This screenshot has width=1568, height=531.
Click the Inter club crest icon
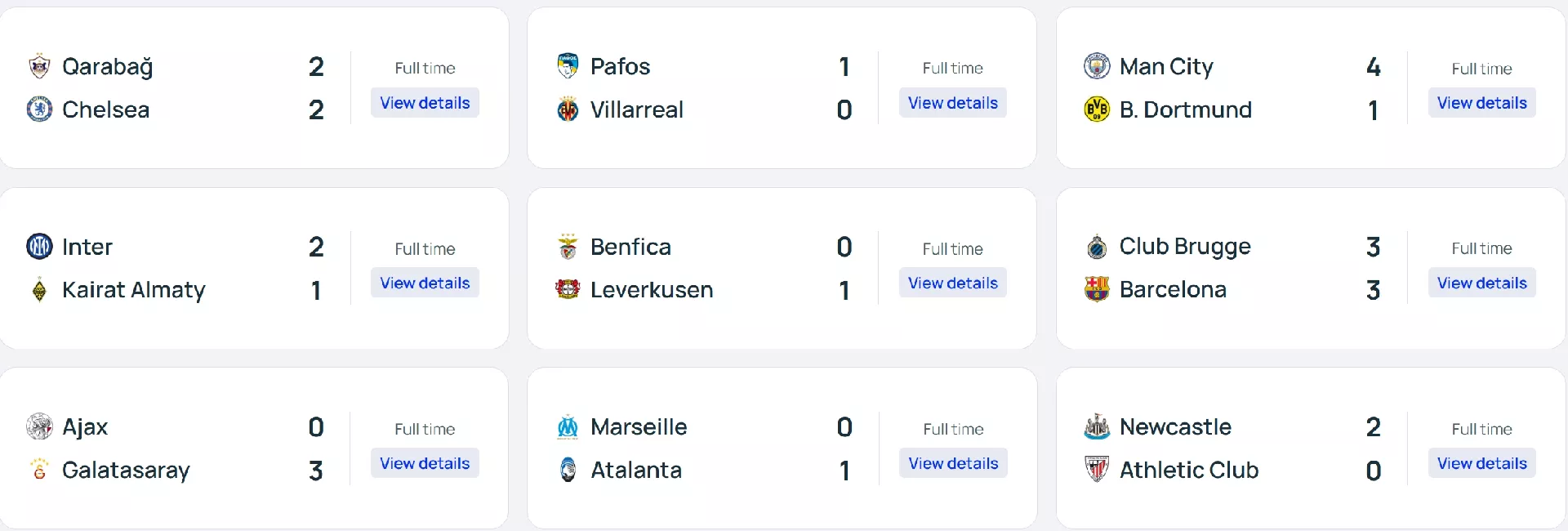tap(39, 246)
